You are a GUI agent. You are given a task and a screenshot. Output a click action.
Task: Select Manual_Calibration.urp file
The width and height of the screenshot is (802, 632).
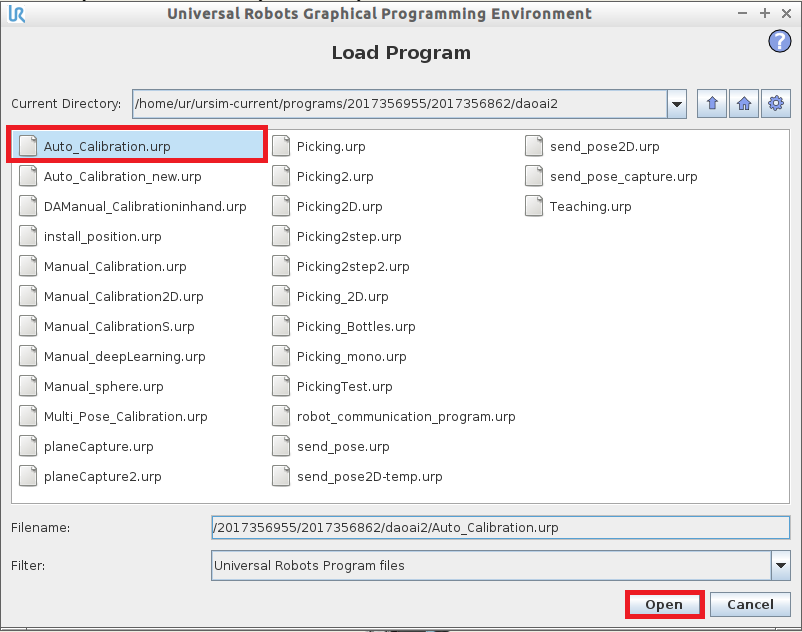(103, 266)
